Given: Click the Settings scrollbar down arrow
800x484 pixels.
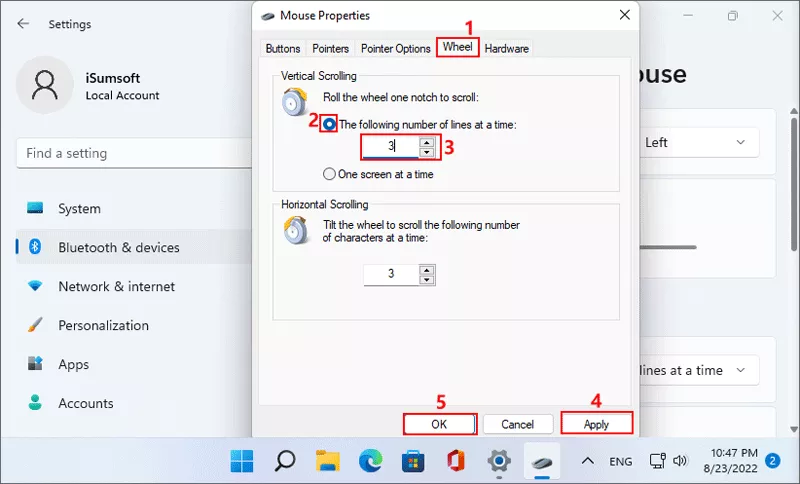Looking at the screenshot, I should [x=794, y=429].
